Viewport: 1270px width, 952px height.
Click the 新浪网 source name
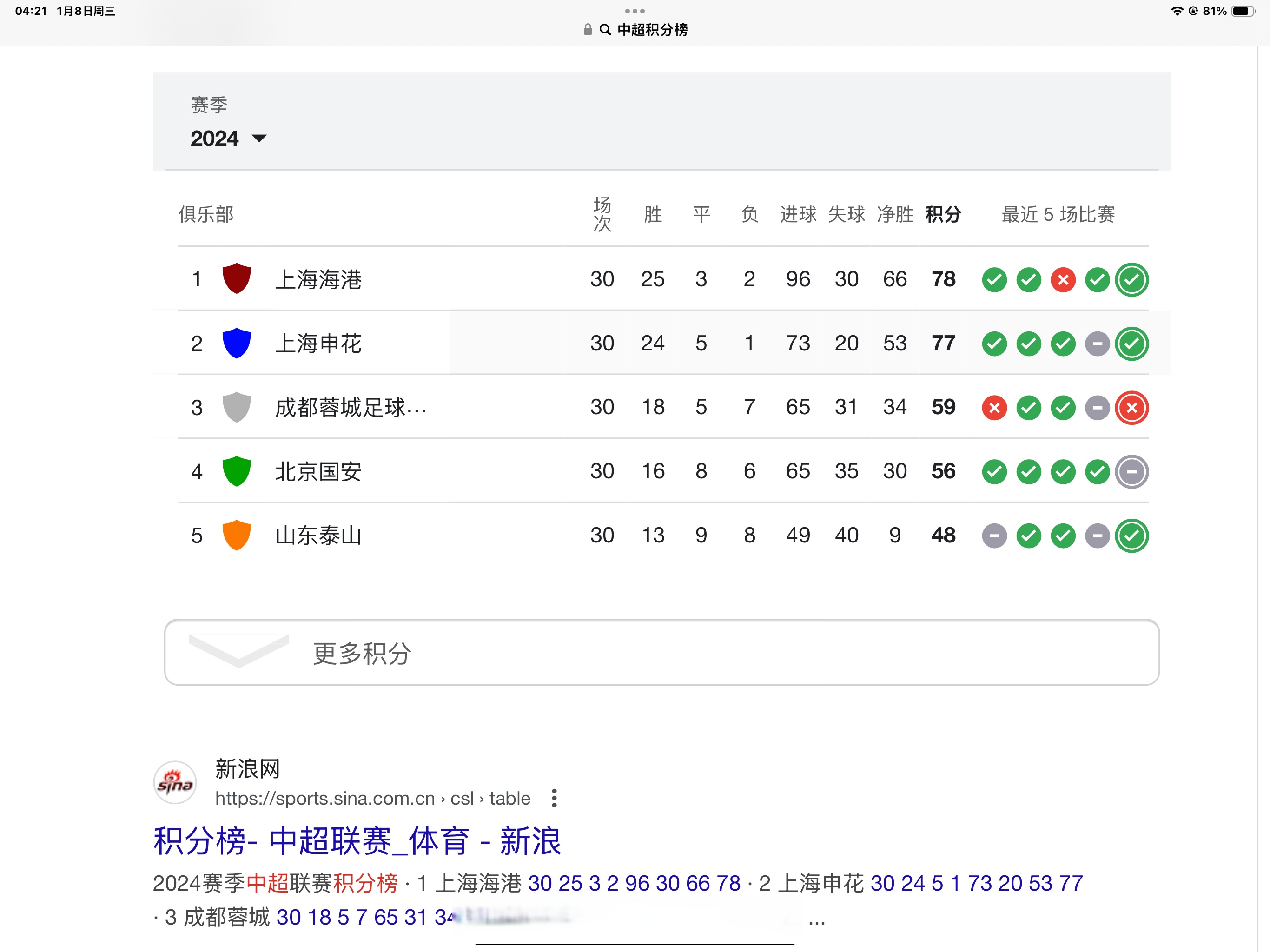247,769
